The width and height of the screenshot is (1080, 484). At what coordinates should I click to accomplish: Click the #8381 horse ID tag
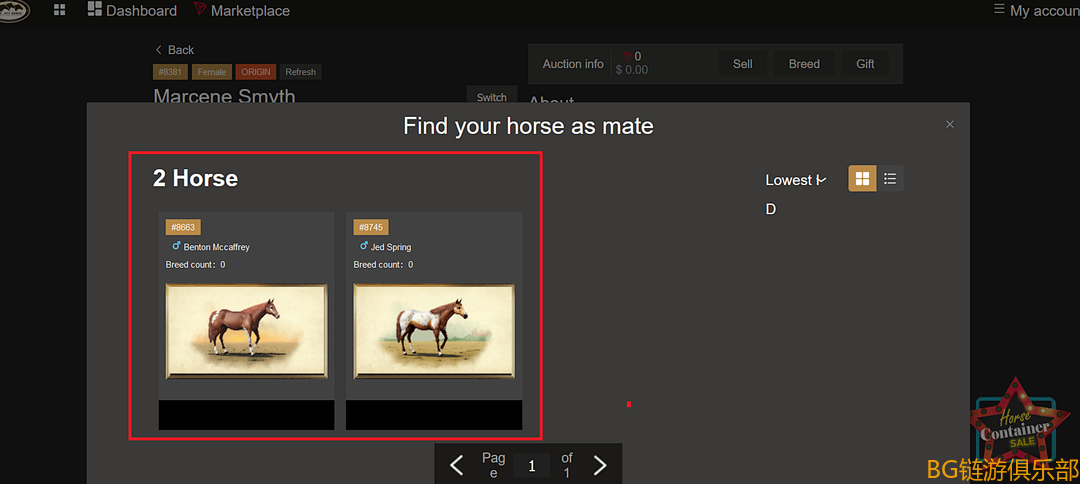coord(170,72)
